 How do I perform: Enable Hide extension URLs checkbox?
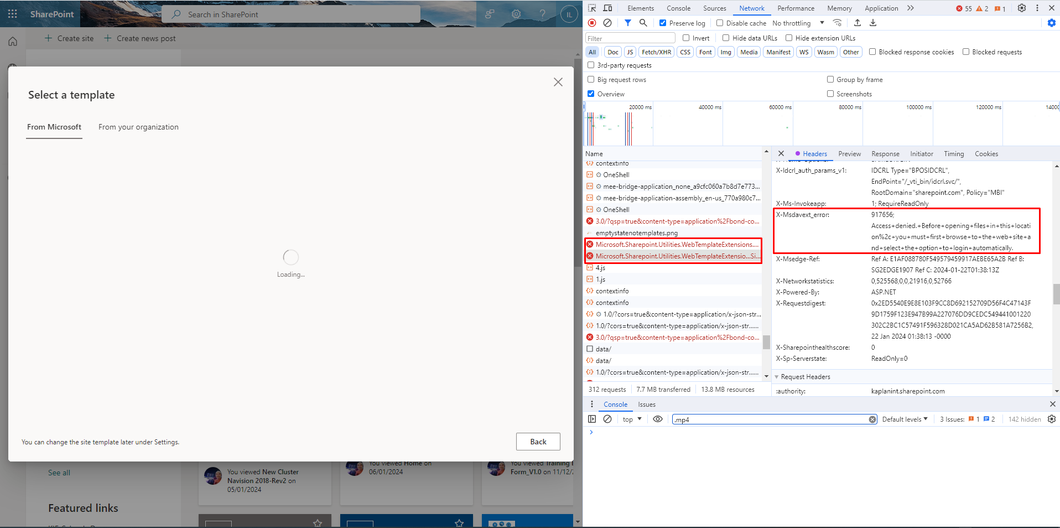789,38
